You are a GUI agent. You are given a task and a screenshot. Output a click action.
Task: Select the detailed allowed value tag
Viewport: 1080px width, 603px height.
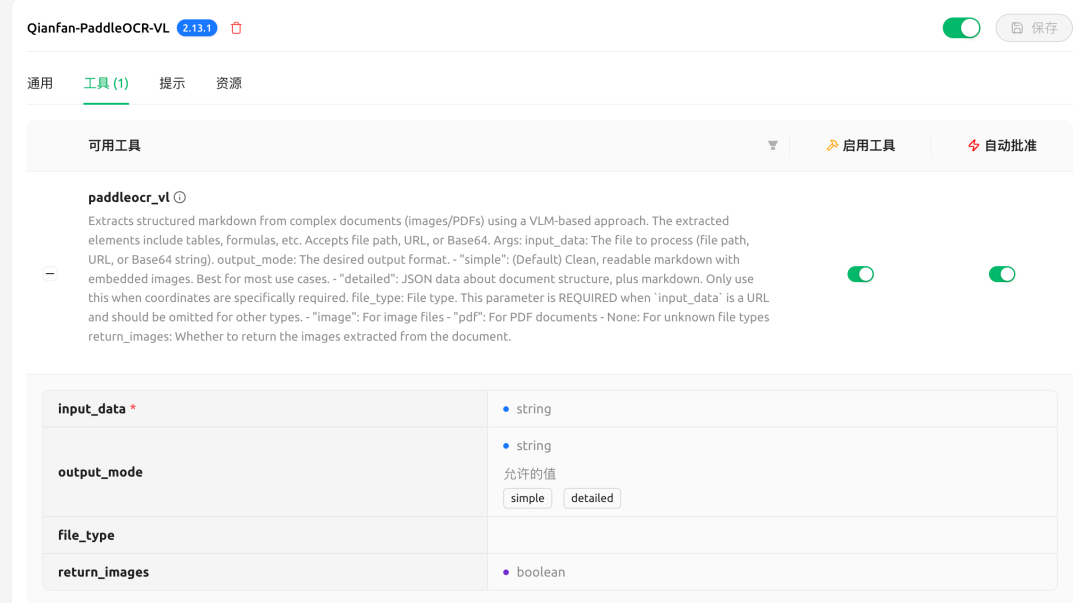(x=592, y=498)
